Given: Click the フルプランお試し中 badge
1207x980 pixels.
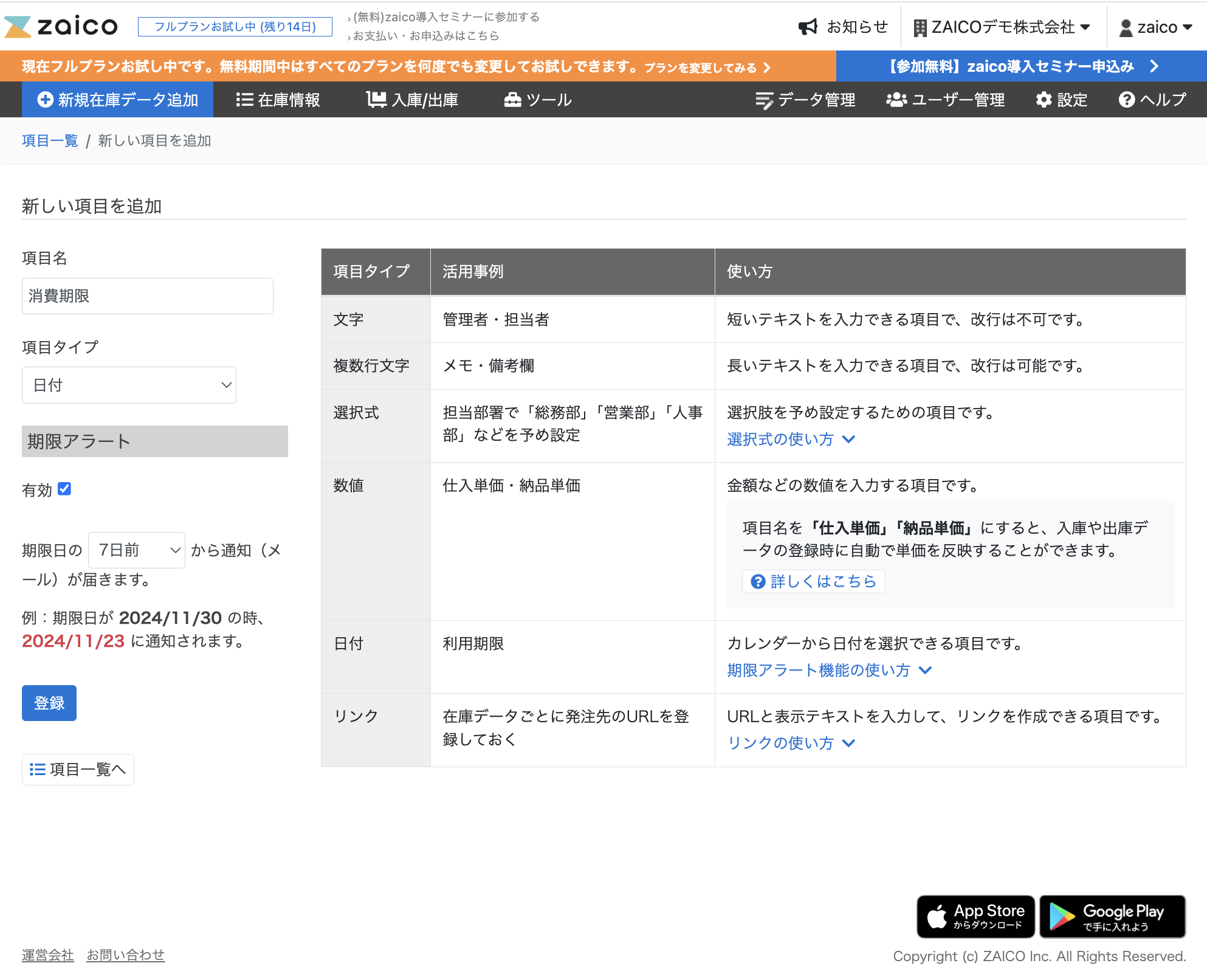Looking at the screenshot, I should point(235,27).
